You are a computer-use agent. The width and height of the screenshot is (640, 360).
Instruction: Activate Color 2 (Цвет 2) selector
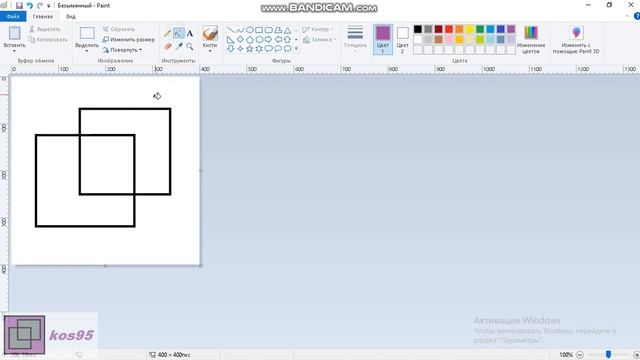coord(402,39)
